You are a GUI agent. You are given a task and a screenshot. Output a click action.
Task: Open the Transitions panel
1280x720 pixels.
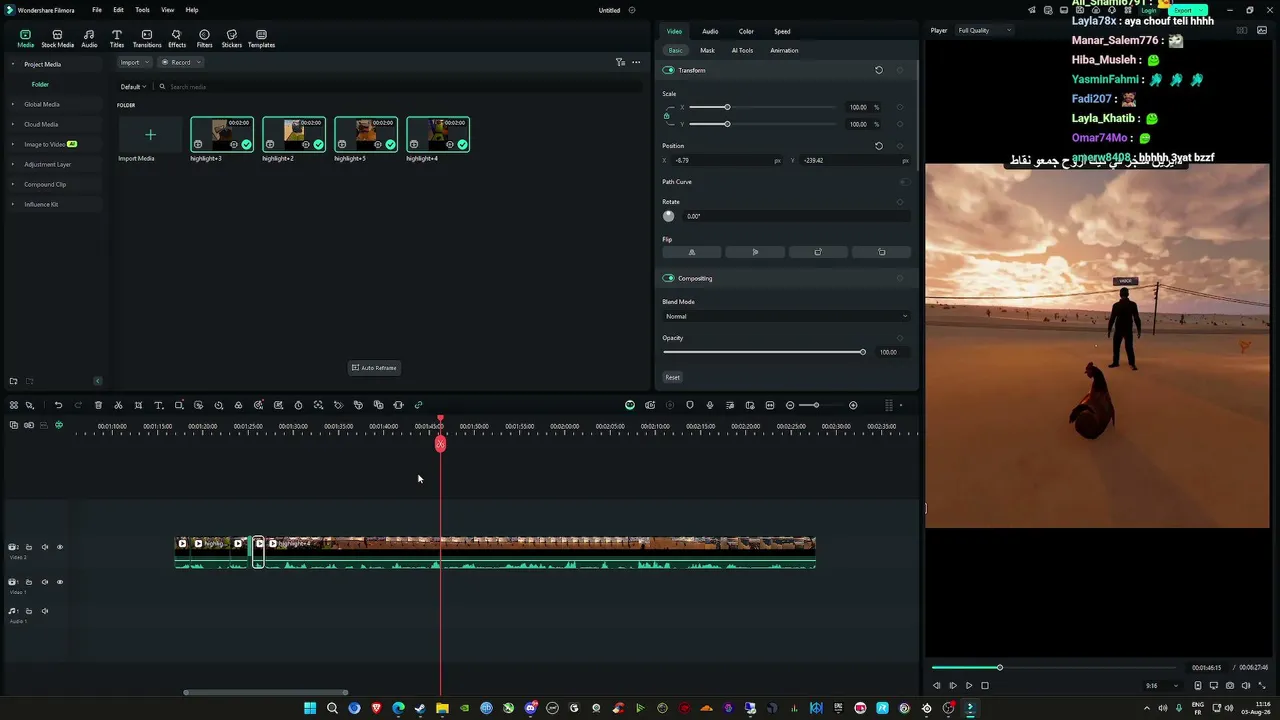147,38
